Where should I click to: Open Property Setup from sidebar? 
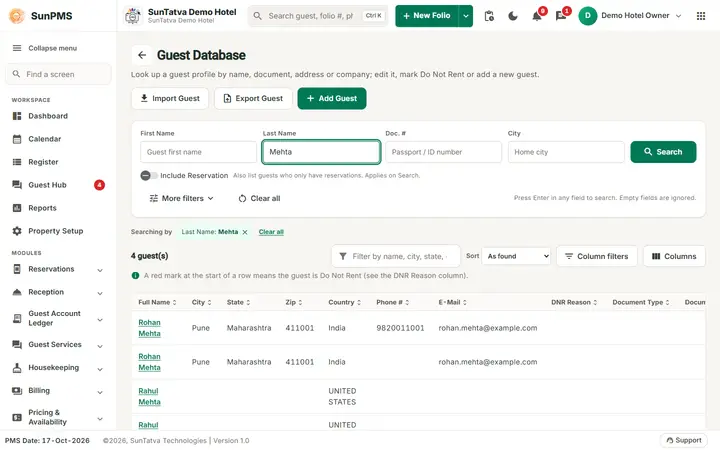pos(58,231)
